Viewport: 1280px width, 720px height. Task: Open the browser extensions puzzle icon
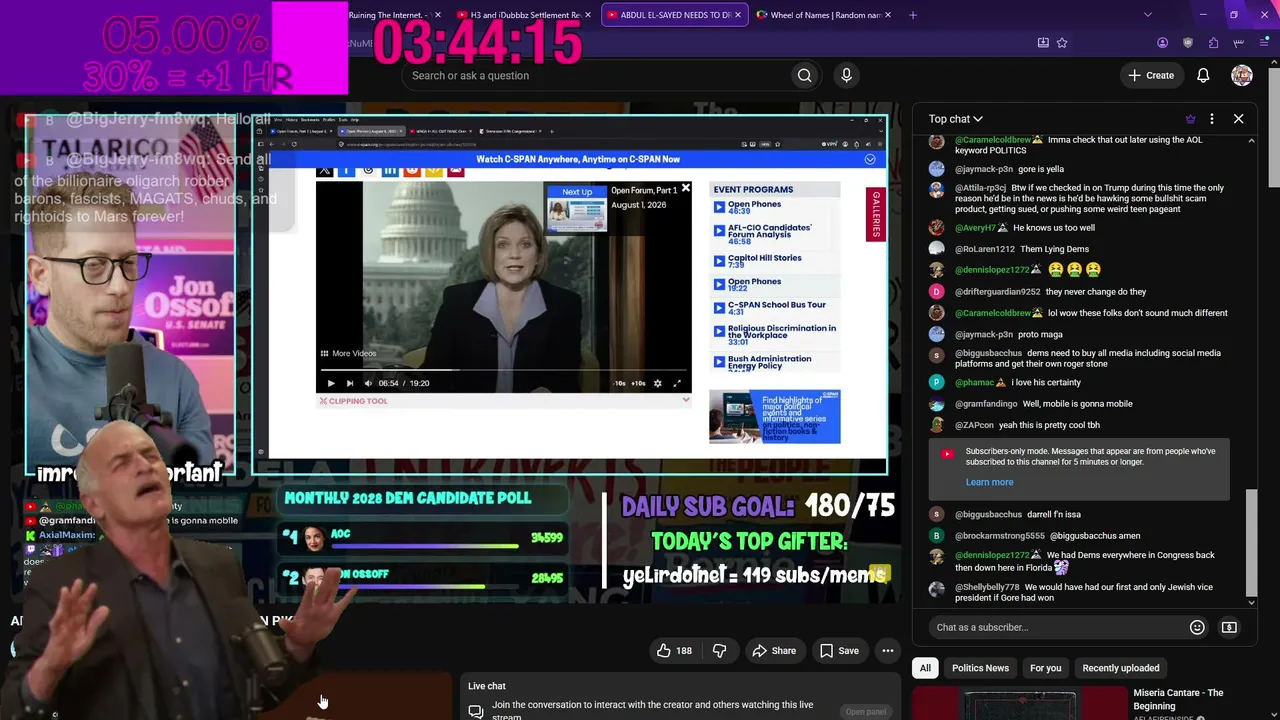click(x=1213, y=43)
